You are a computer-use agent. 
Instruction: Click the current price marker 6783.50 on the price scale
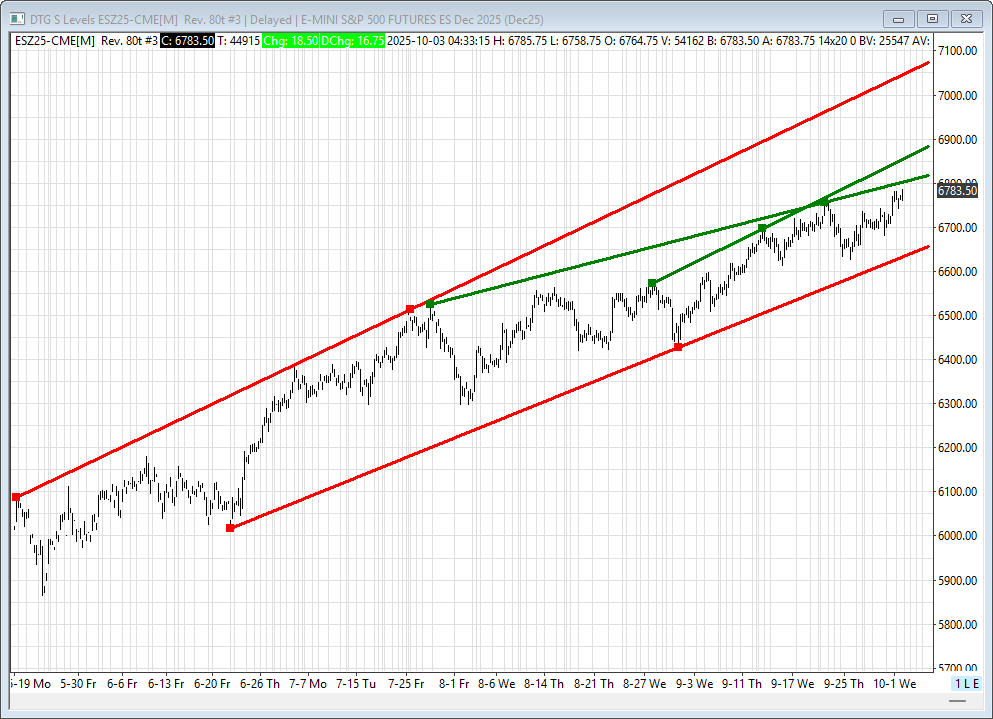click(x=956, y=191)
